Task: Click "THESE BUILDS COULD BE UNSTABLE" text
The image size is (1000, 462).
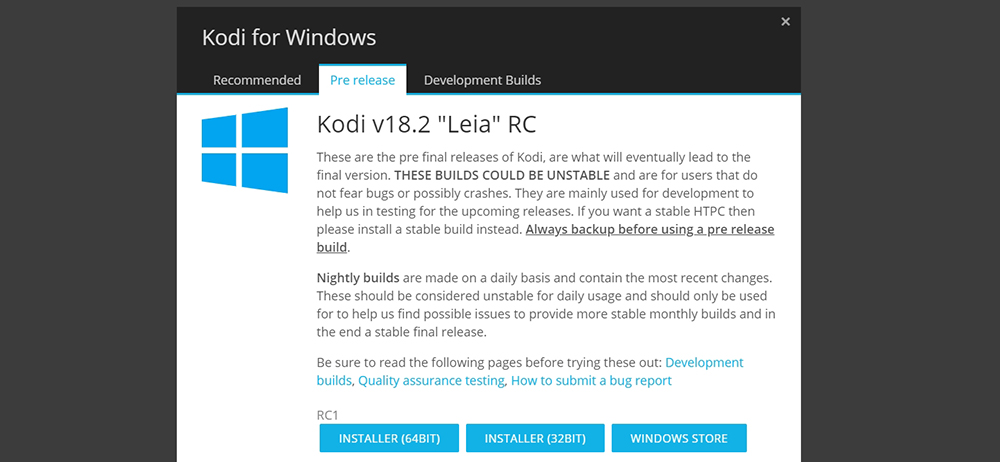Action: [503, 175]
